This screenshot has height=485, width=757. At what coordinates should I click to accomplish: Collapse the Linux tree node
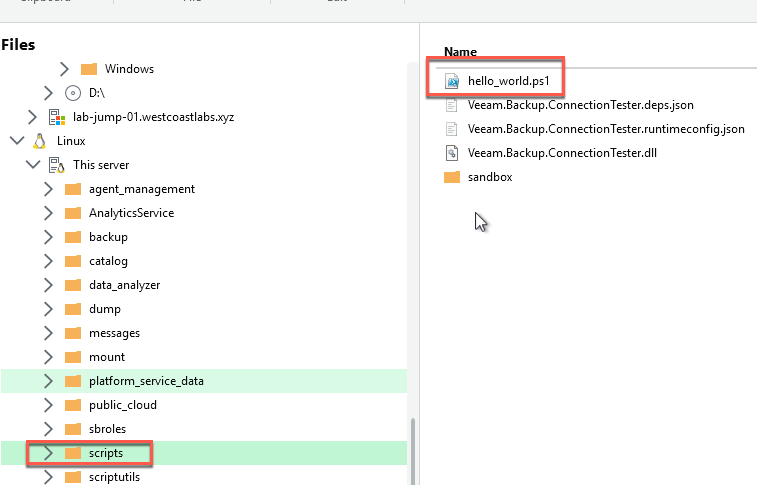click(16, 141)
